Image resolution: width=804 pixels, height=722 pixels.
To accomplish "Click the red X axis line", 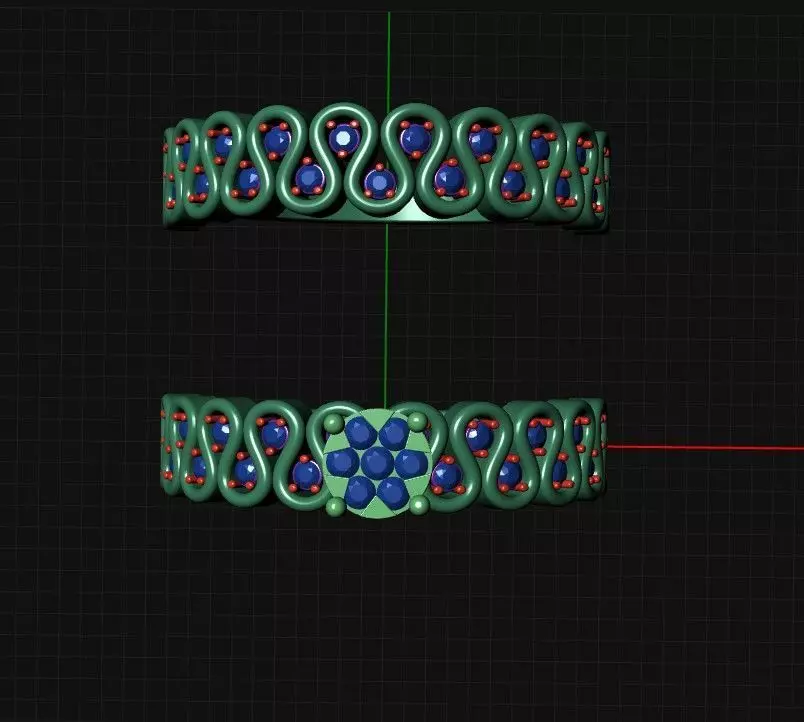I will click(x=705, y=448).
